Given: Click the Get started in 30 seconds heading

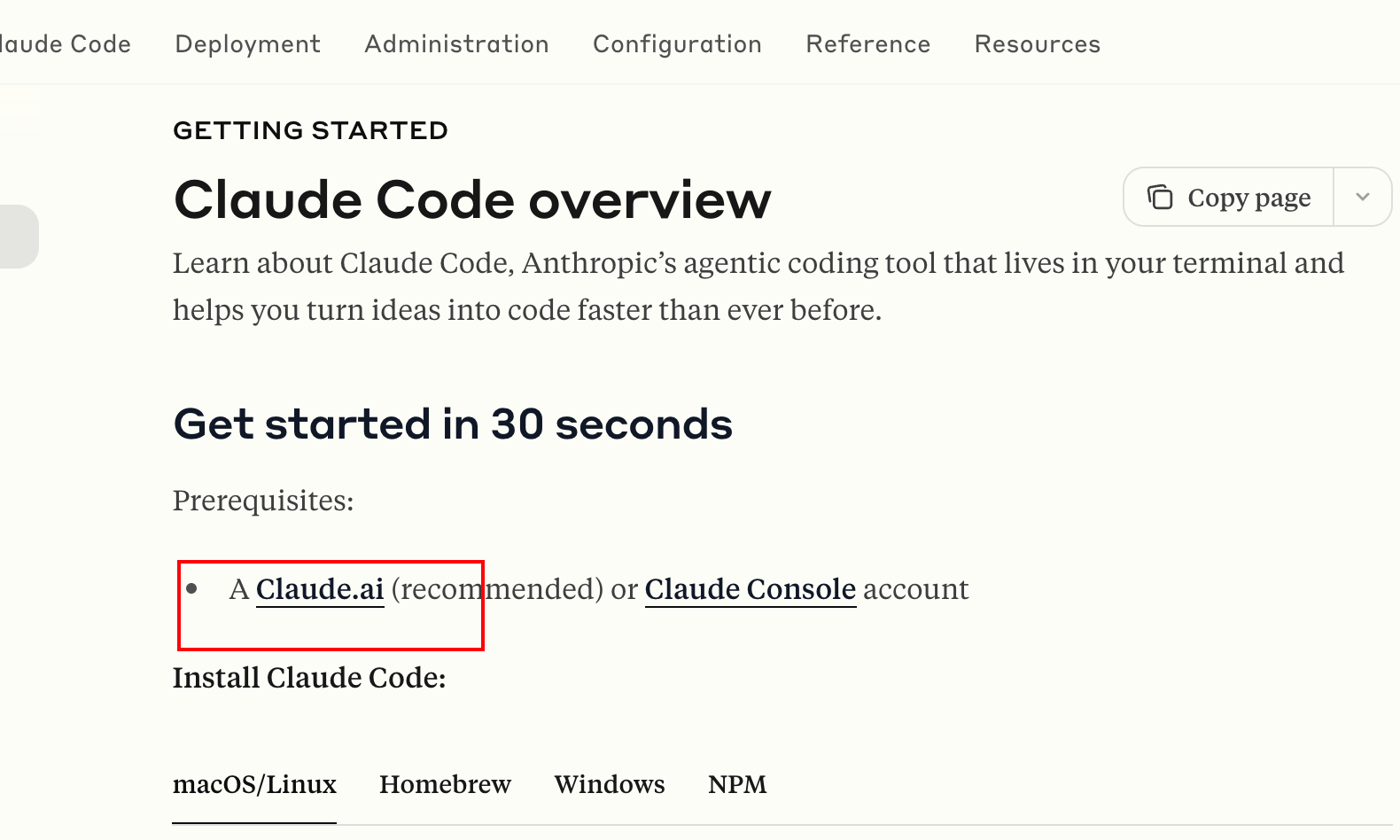Looking at the screenshot, I should point(453,424).
